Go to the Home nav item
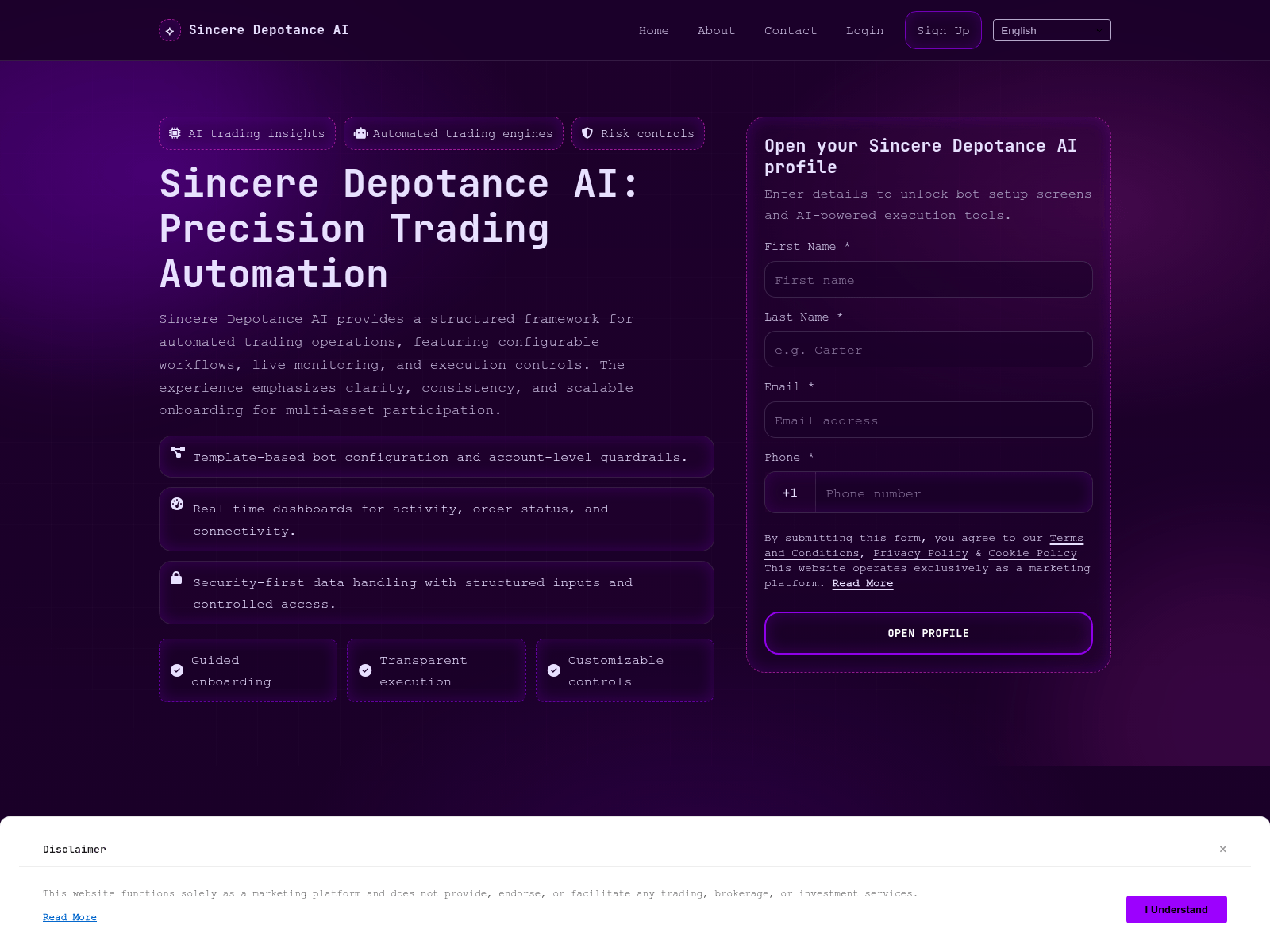 point(654,30)
